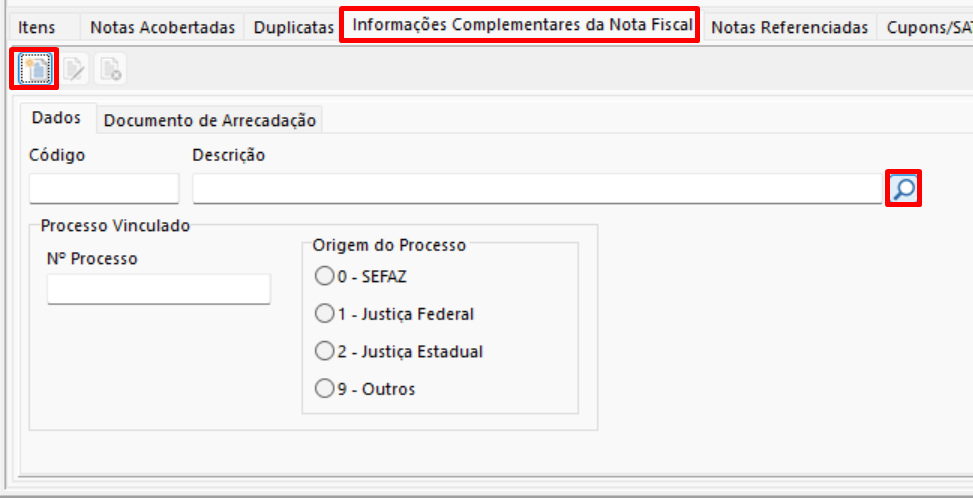
Task: Focus the Código input field
Action: pyautogui.click(x=104, y=189)
